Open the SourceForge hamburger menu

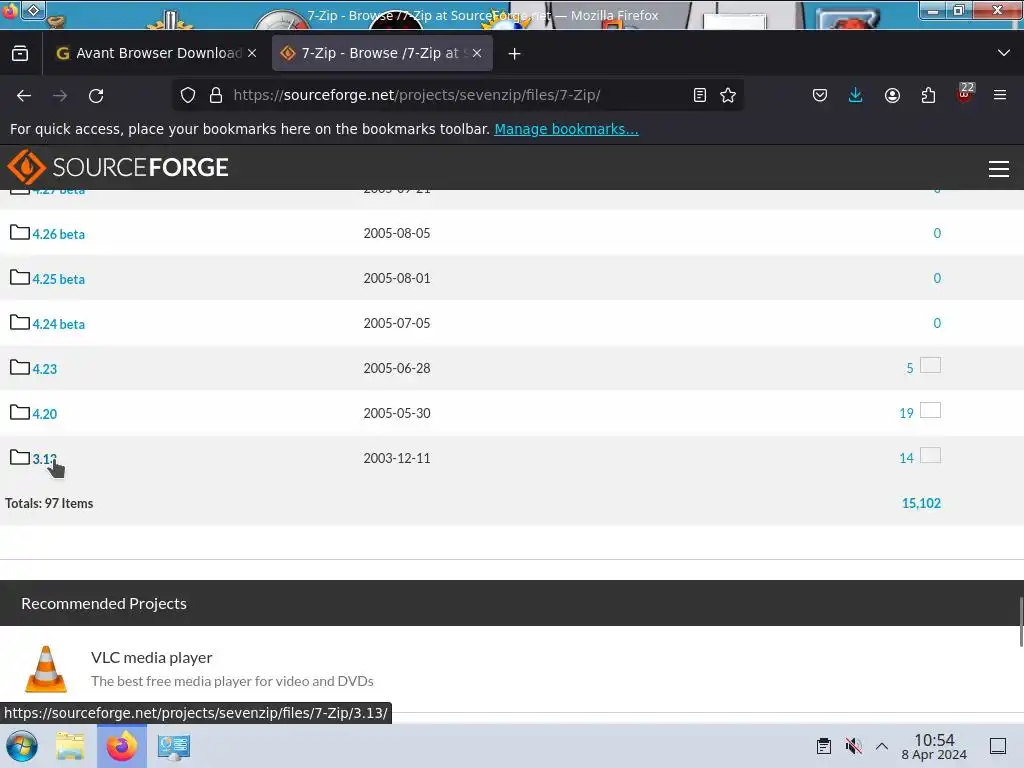[999, 169]
